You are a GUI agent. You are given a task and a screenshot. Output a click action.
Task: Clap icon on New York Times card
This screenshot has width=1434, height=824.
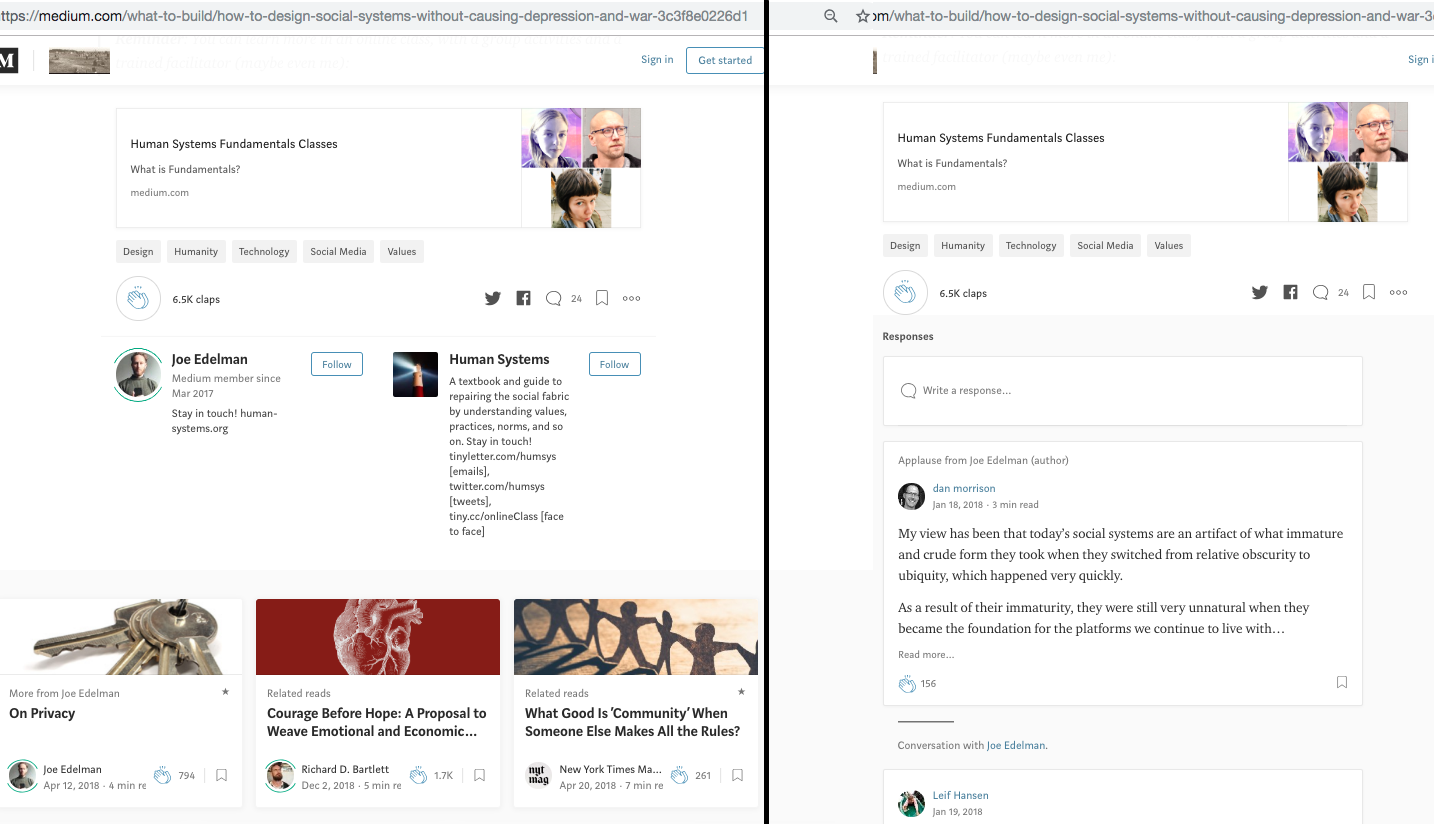[x=680, y=775]
